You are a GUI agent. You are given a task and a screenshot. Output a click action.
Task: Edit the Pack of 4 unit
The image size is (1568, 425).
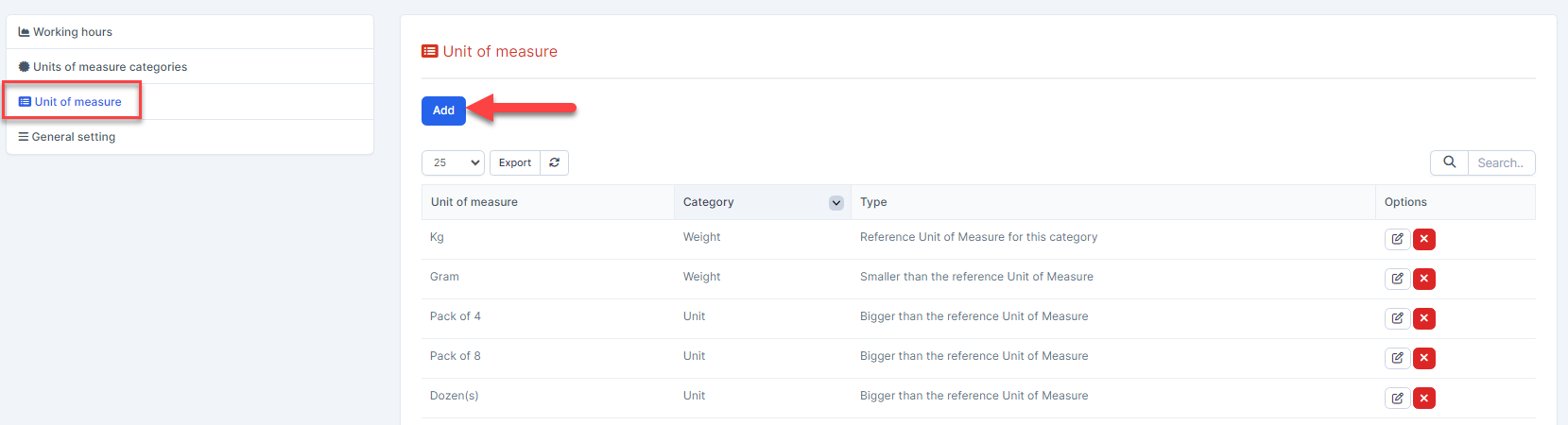1397,318
